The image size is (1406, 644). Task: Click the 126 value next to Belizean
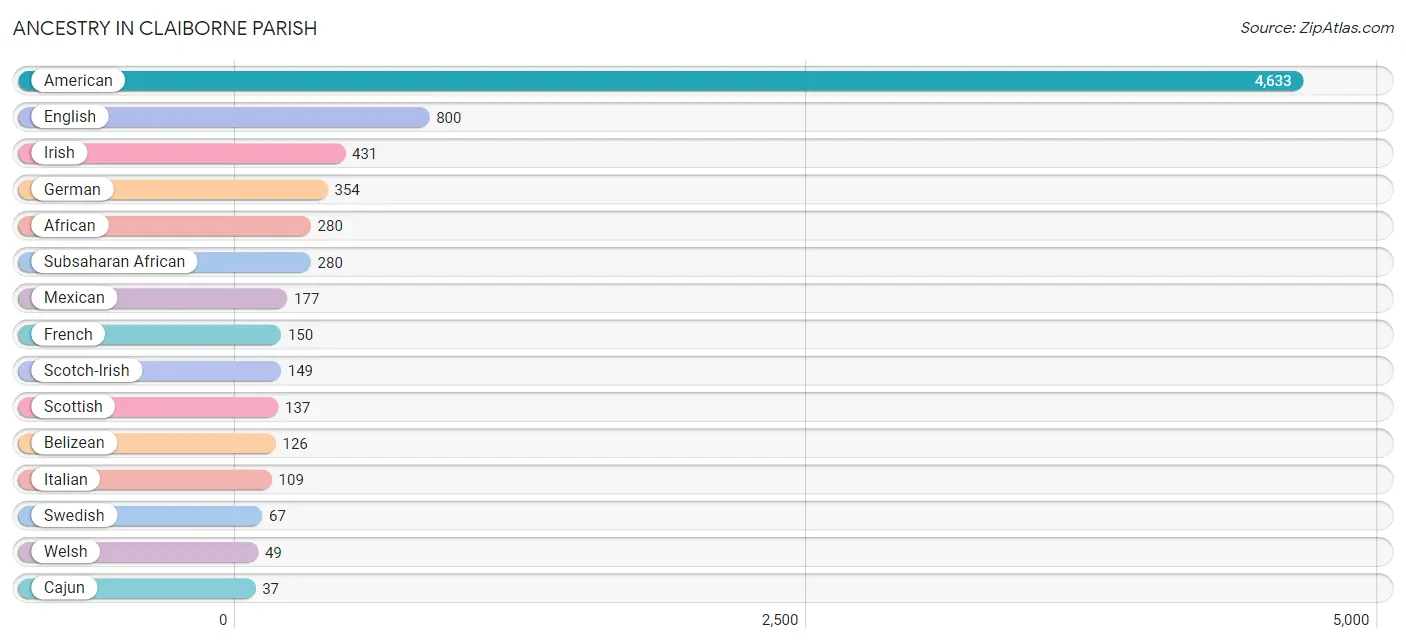pyautogui.click(x=295, y=444)
